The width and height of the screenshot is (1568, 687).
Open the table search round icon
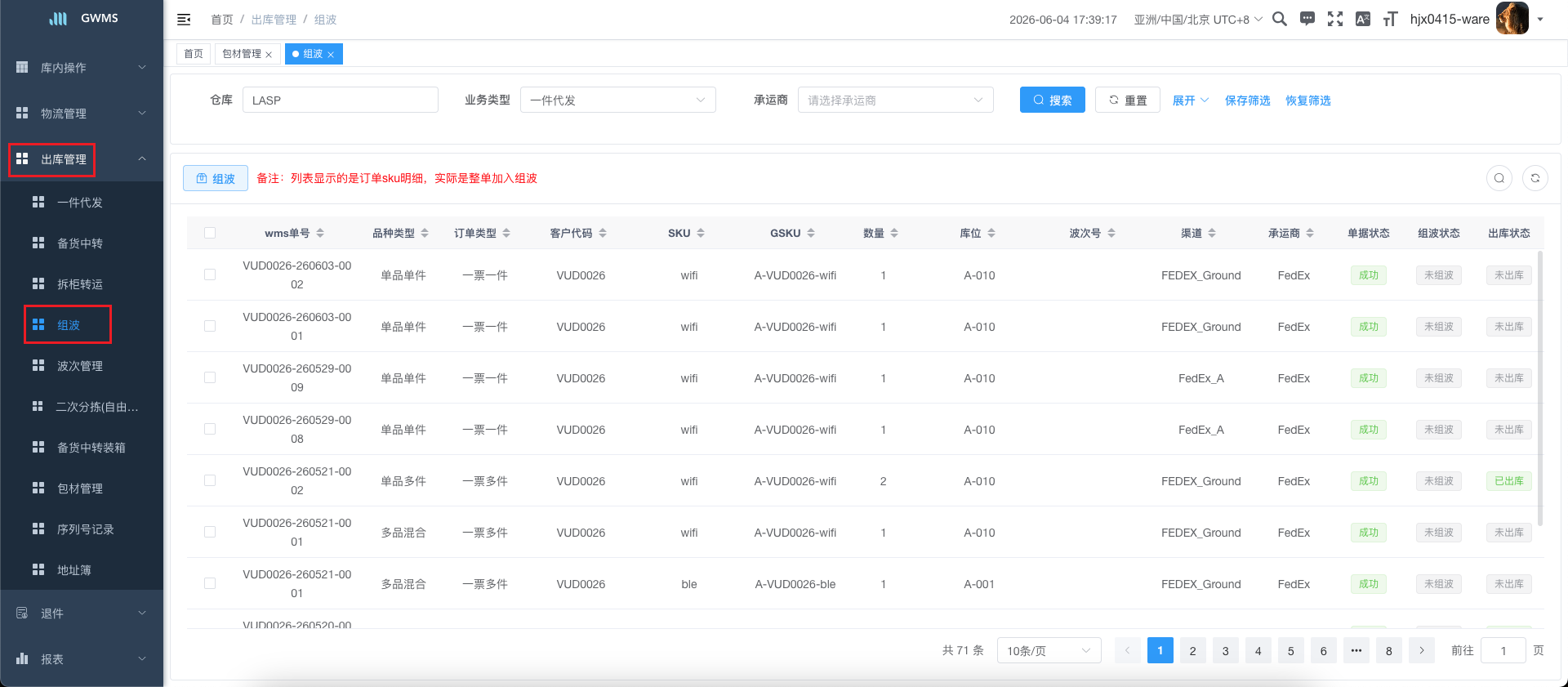(1499, 178)
